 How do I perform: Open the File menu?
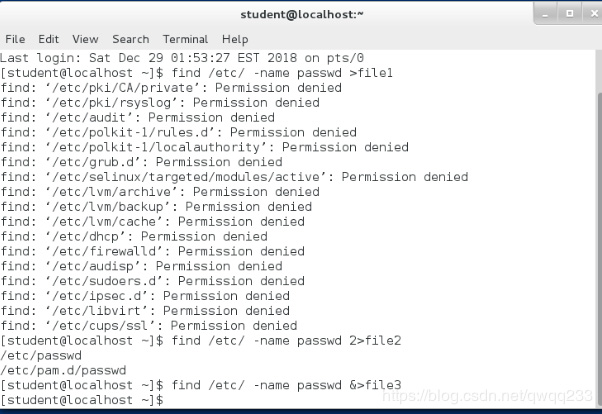(15, 39)
